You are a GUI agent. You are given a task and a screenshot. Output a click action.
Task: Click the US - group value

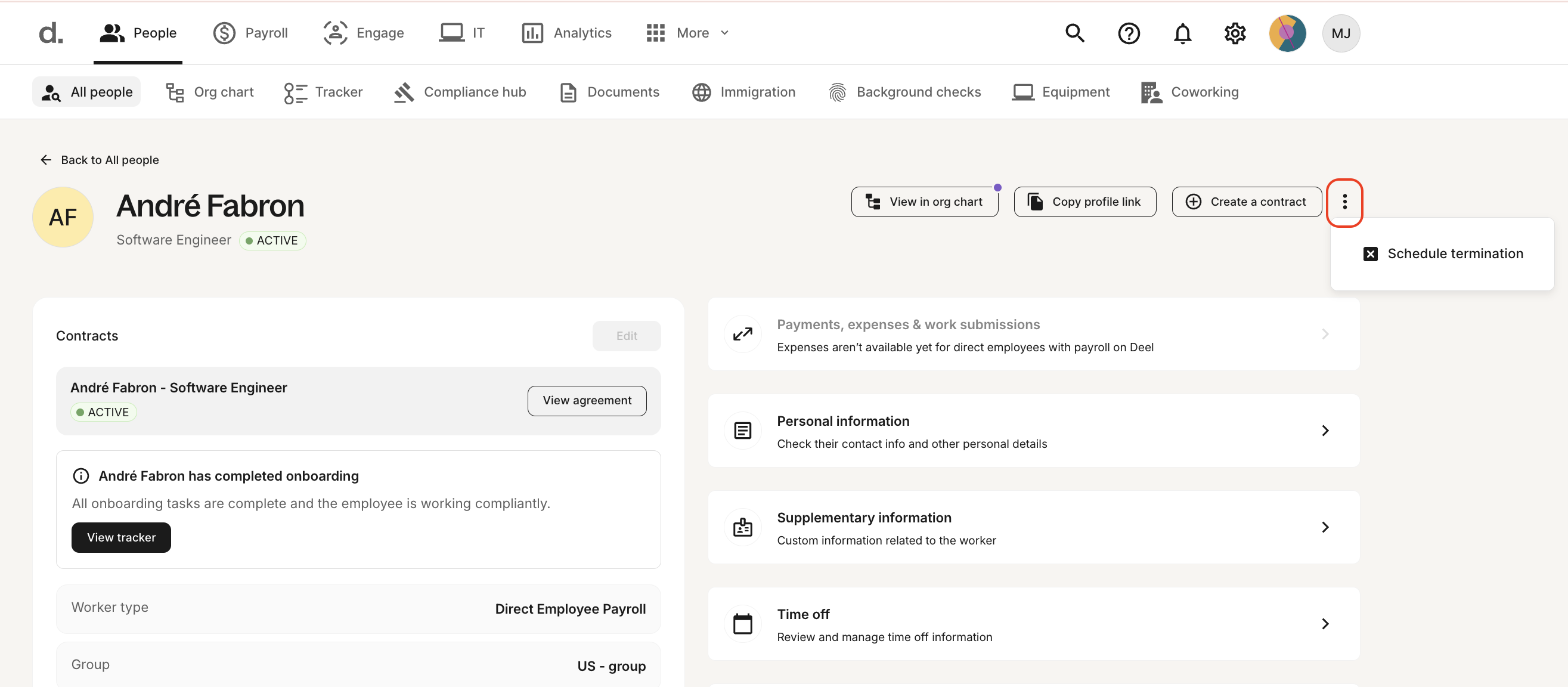[611, 666]
